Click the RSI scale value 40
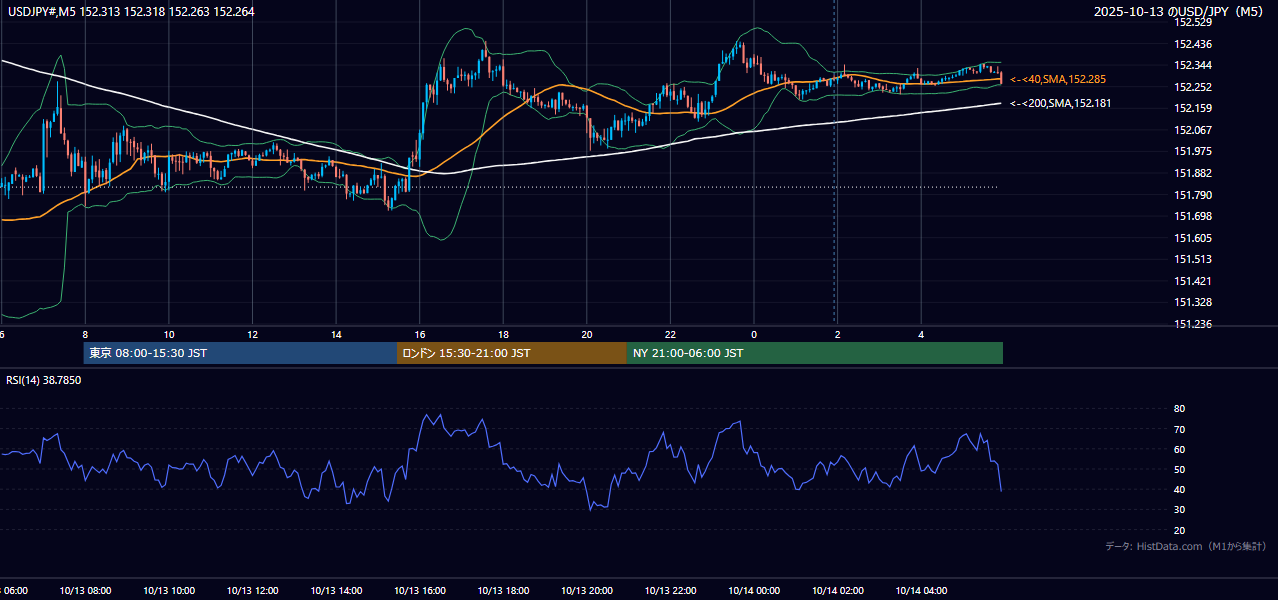 tap(1179, 489)
